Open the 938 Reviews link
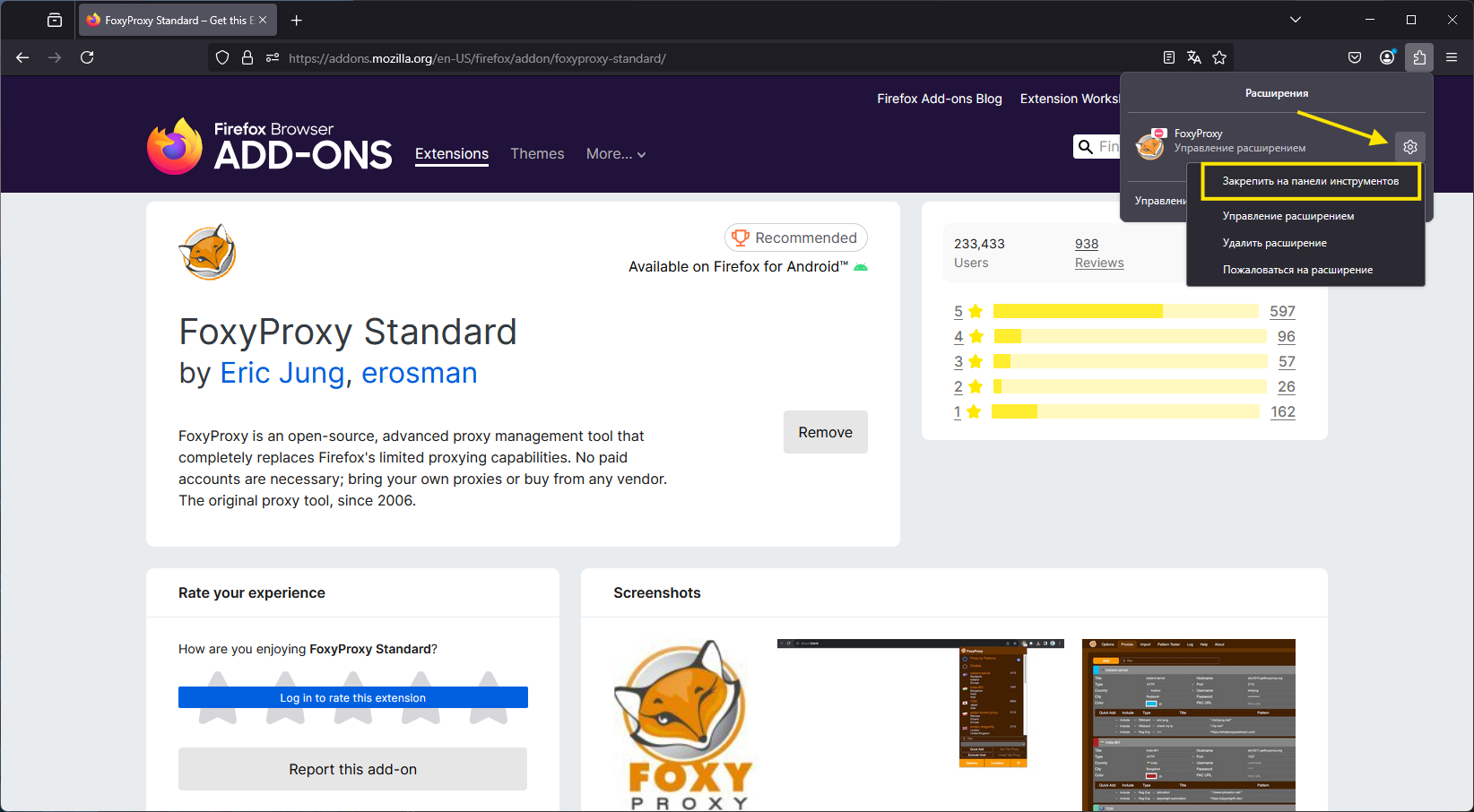The height and width of the screenshot is (812, 1474). 1099,253
